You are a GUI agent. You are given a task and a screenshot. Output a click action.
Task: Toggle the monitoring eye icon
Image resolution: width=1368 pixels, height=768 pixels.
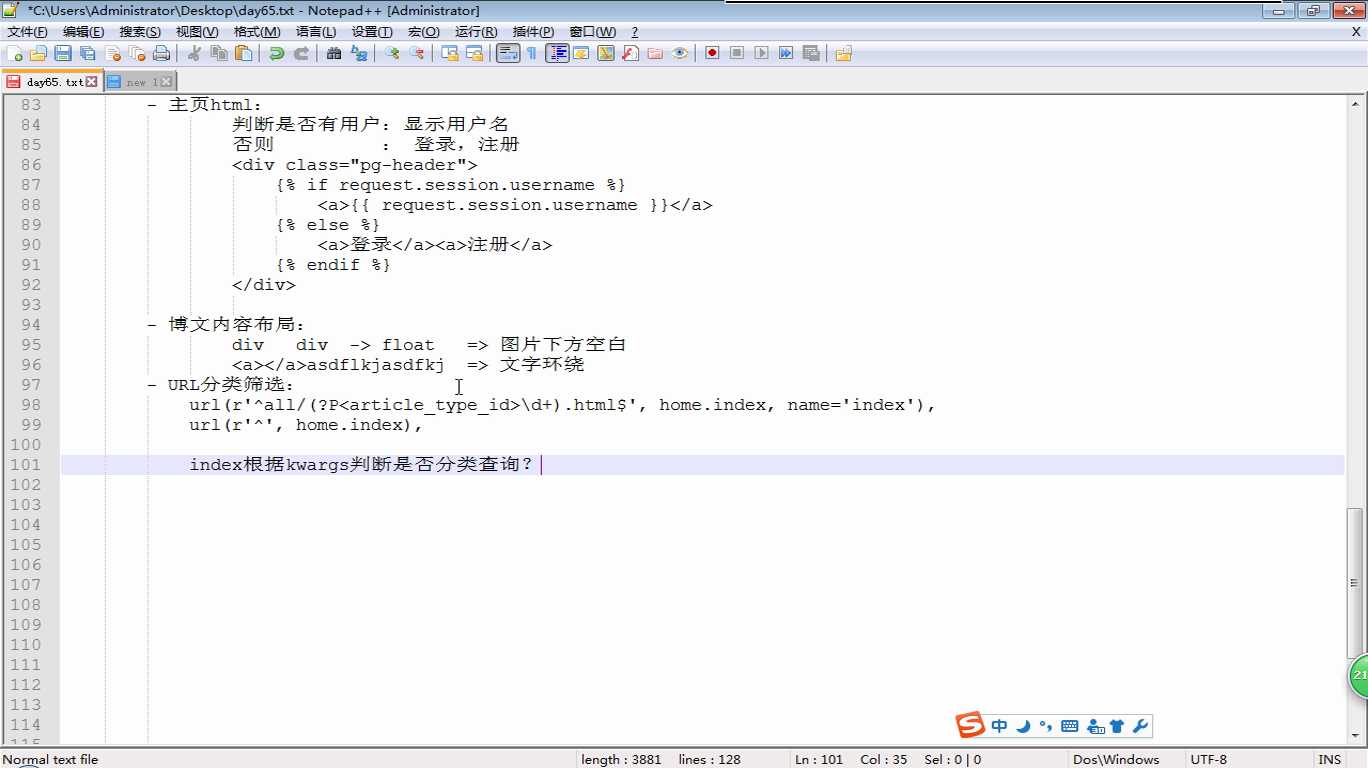[680, 53]
